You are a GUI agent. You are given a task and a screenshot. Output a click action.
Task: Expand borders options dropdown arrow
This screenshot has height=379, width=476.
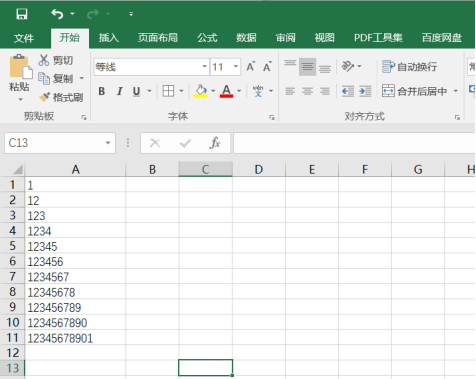coord(181,91)
